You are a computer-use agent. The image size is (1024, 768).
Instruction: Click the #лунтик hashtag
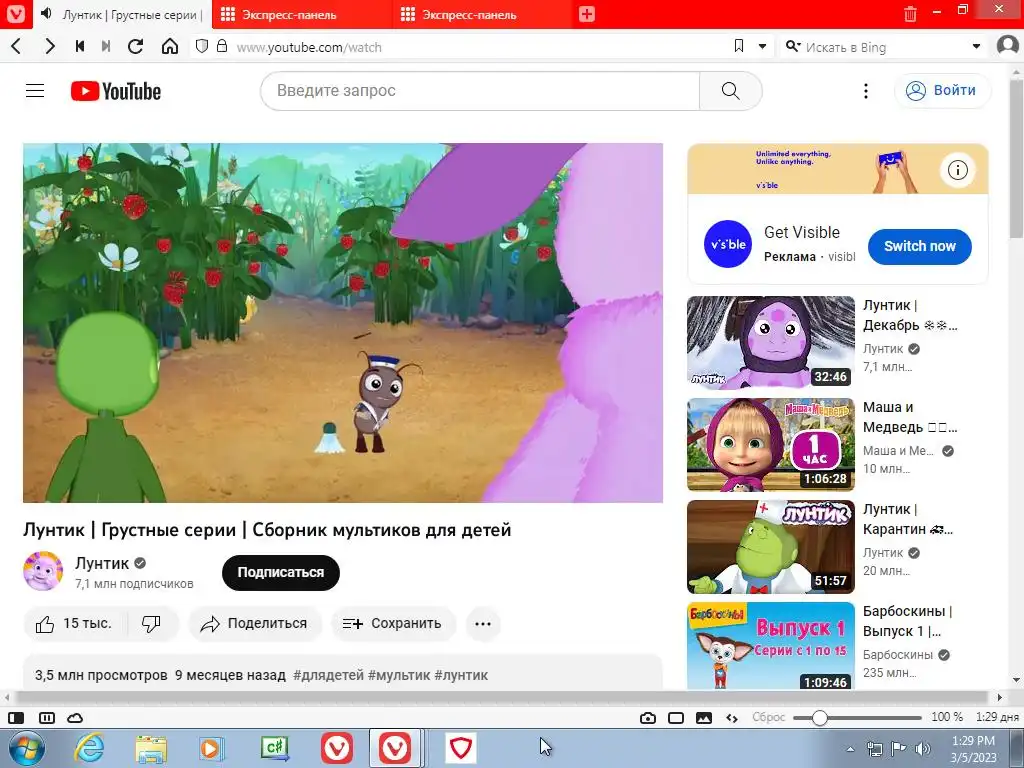pos(461,675)
